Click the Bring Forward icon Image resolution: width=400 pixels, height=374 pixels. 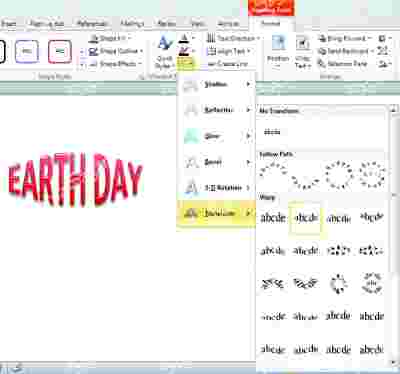click(x=322, y=38)
